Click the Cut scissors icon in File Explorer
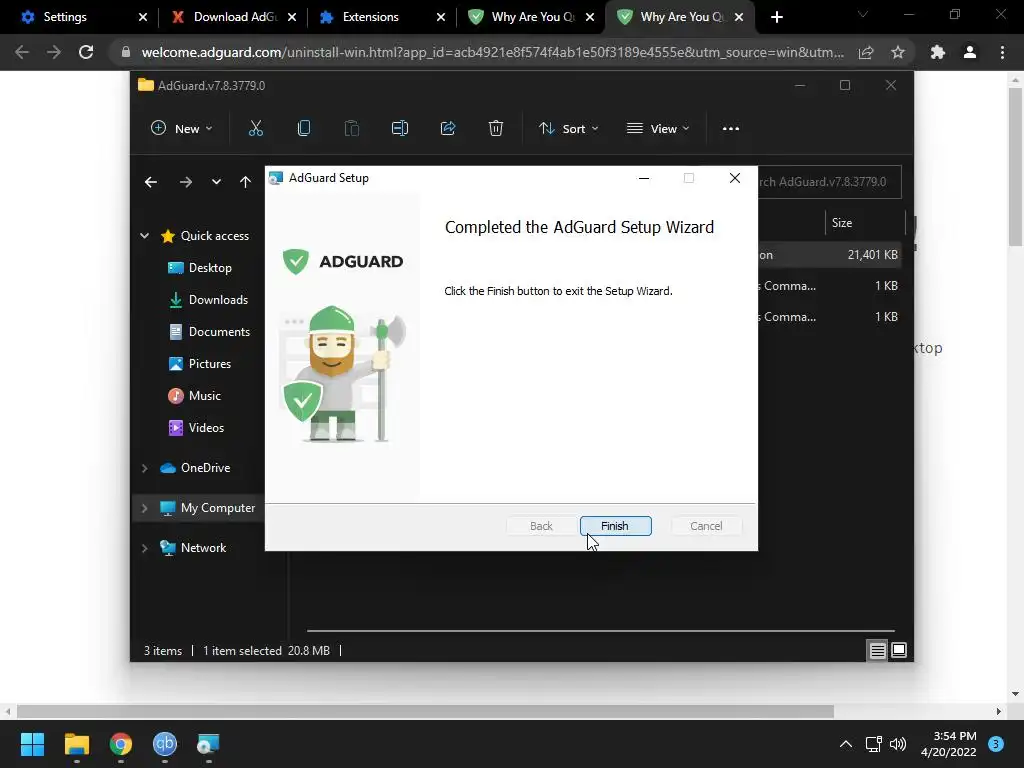Screen dimensions: 1024x768 coord(255,129)
